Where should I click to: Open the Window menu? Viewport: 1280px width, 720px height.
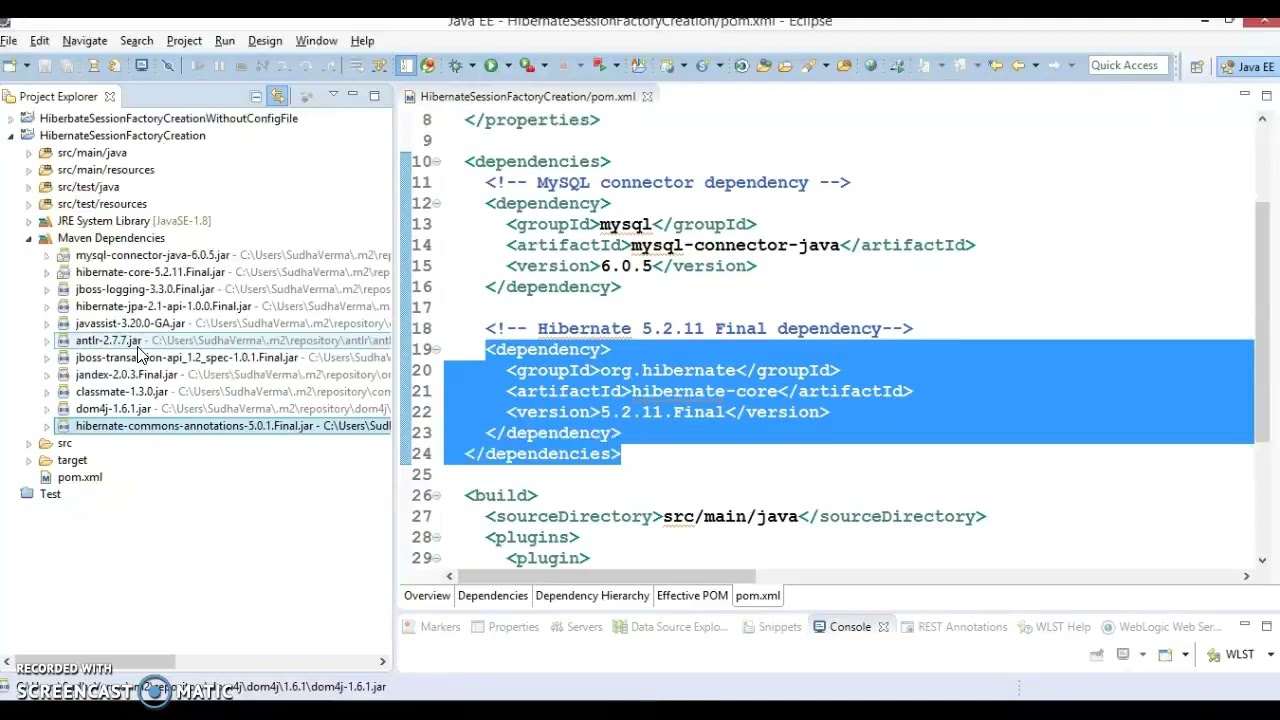pos(316,41)
